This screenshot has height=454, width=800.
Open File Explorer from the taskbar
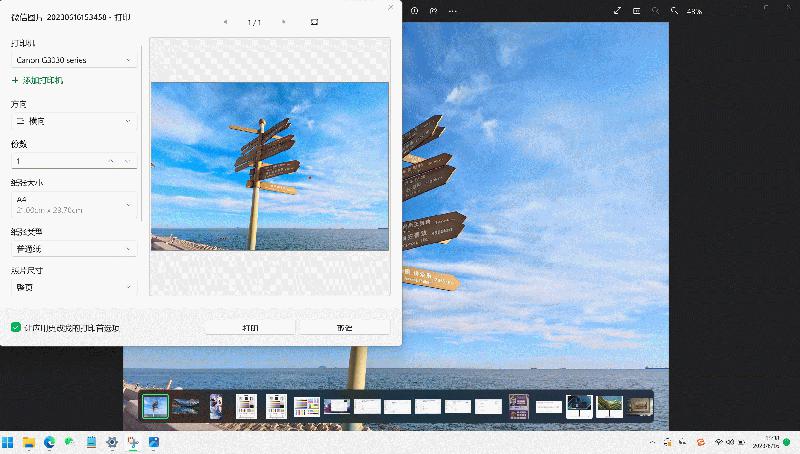[29, 441]
